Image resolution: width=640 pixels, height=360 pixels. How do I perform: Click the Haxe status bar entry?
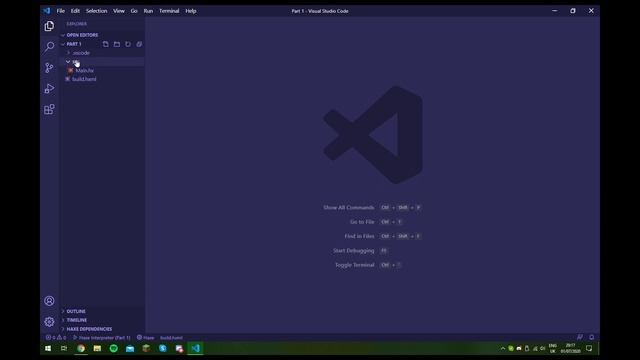(x=146, y=338)
